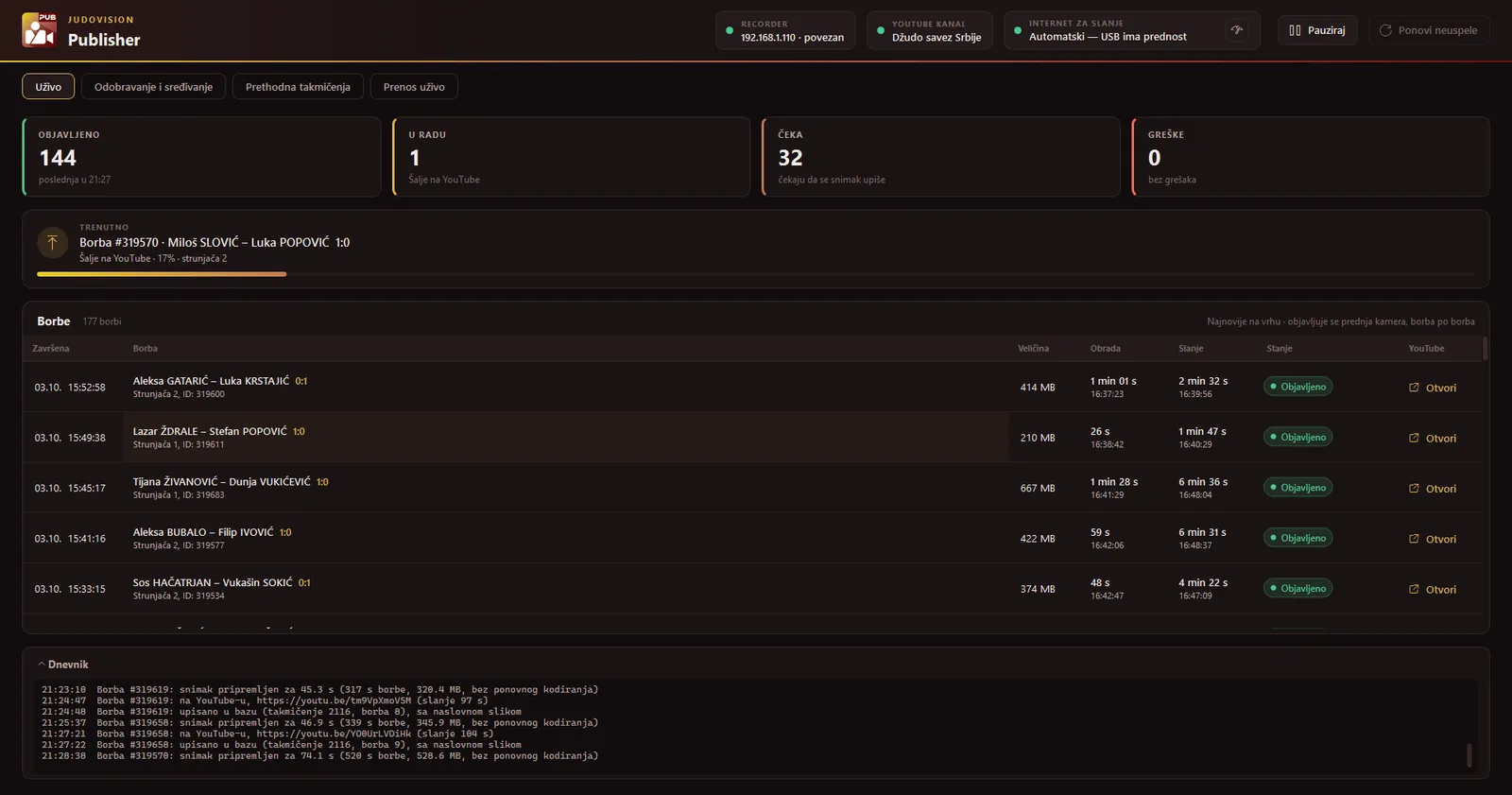Click the Objavljeno badge in the HAČATRJAN – SOKIĆ row
Viewport: 1512px width, 795px height.
tap(1298, 588)
